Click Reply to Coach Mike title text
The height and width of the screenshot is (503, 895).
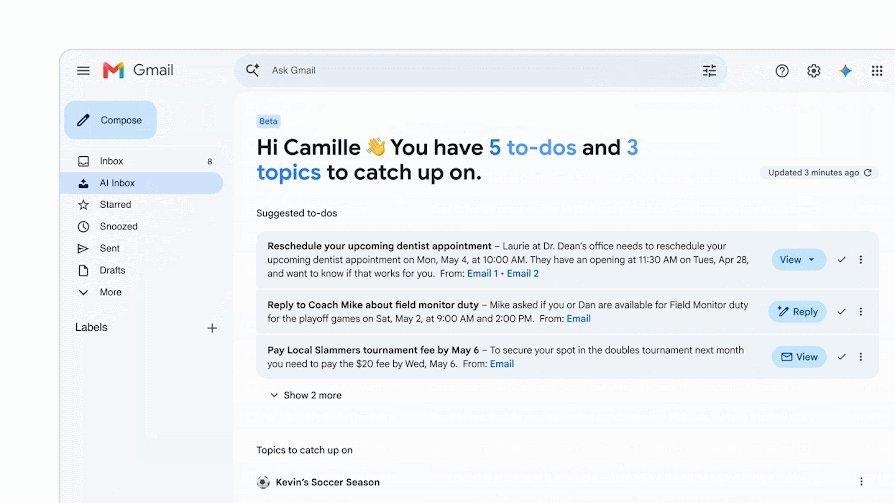[x=373, y=305]
